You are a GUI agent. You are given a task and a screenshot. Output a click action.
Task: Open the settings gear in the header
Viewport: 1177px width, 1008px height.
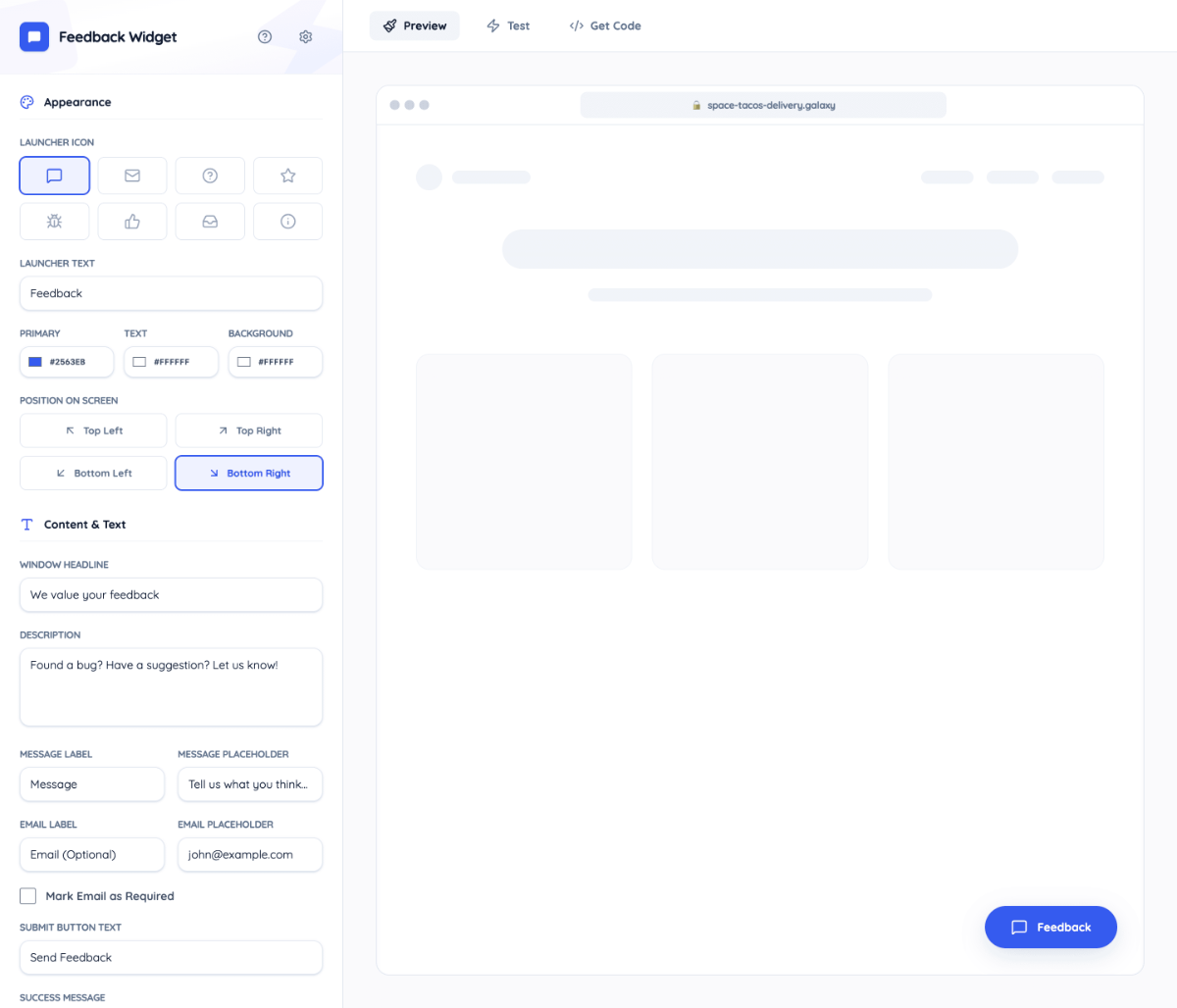coord(305,36)
